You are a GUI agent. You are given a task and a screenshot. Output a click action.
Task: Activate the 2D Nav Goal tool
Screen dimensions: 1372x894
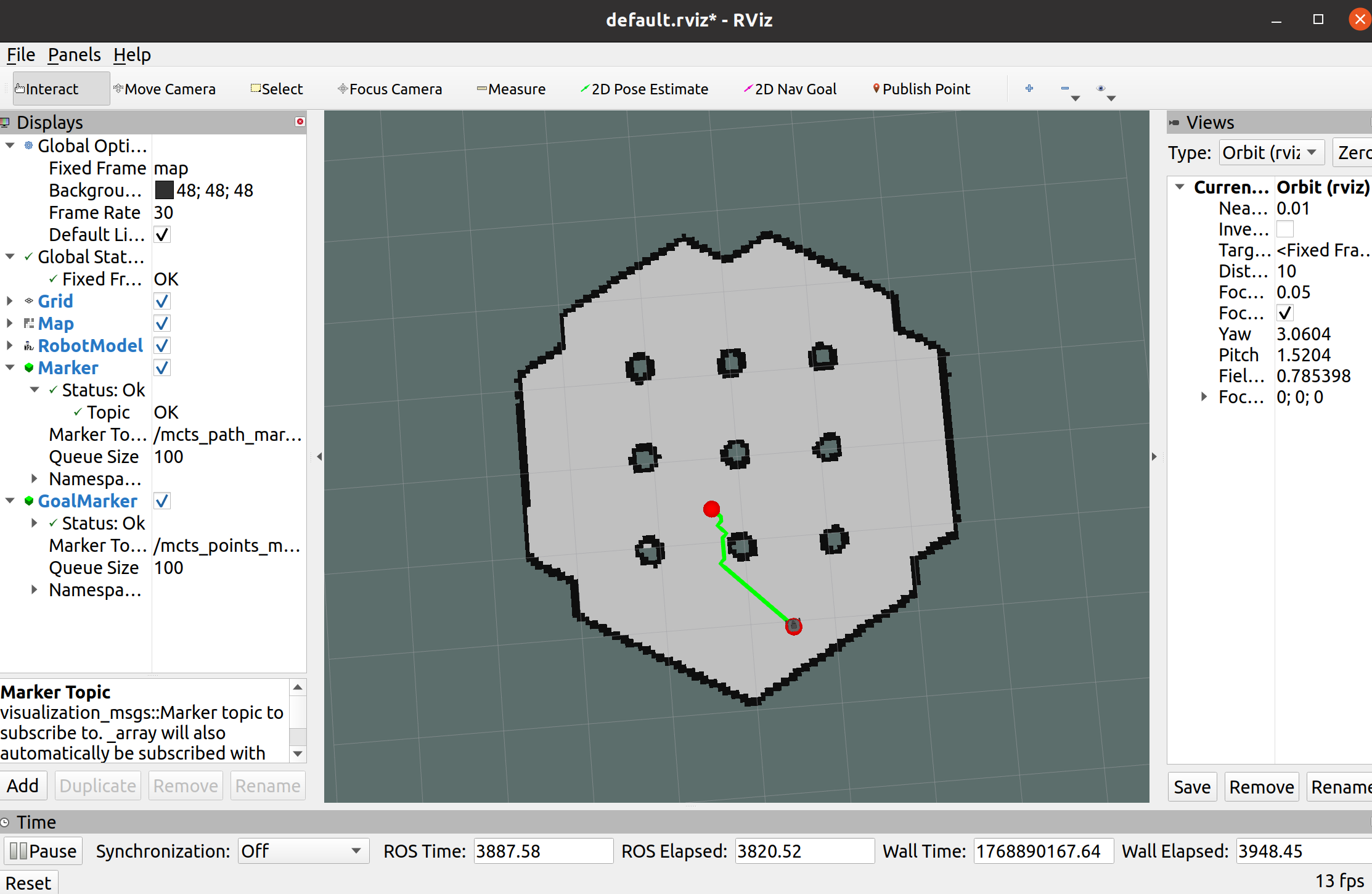pyautogui.click(x=790, y=89)
